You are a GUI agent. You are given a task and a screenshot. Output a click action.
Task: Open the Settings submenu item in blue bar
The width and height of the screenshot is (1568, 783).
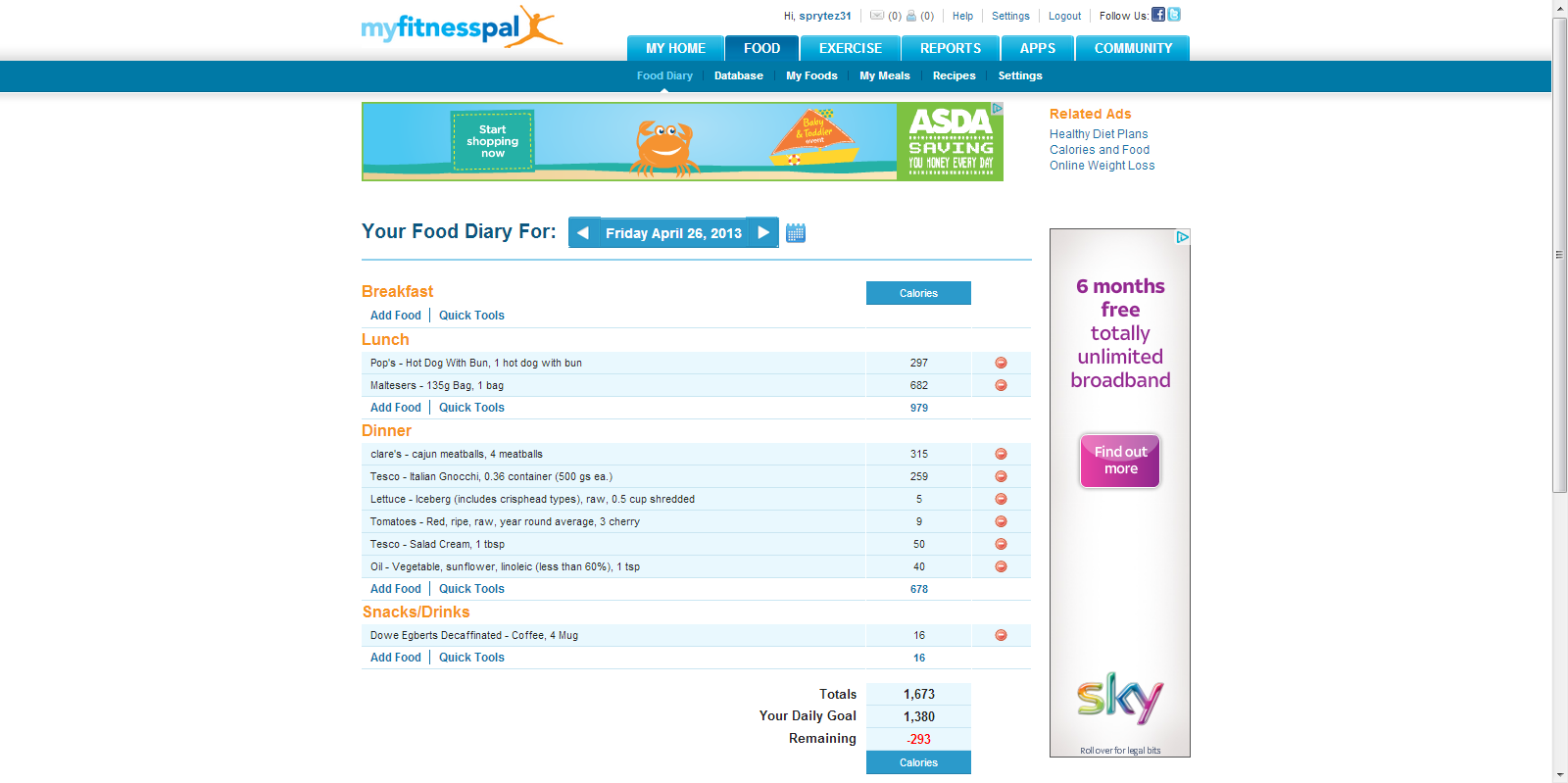tap(1020, 75)
